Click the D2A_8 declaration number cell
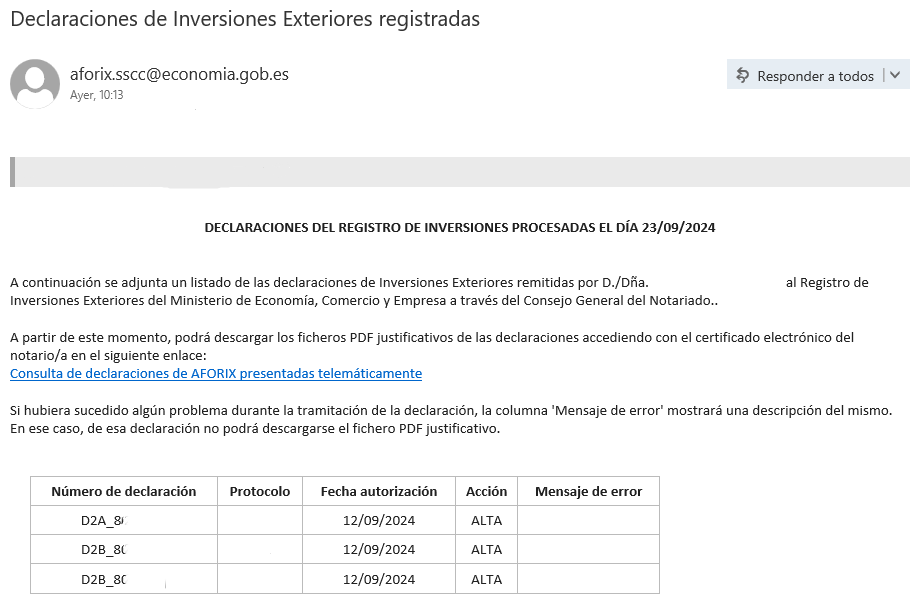Image resolution: width=917 pixels, height=612 pixels. pos(103,520)
